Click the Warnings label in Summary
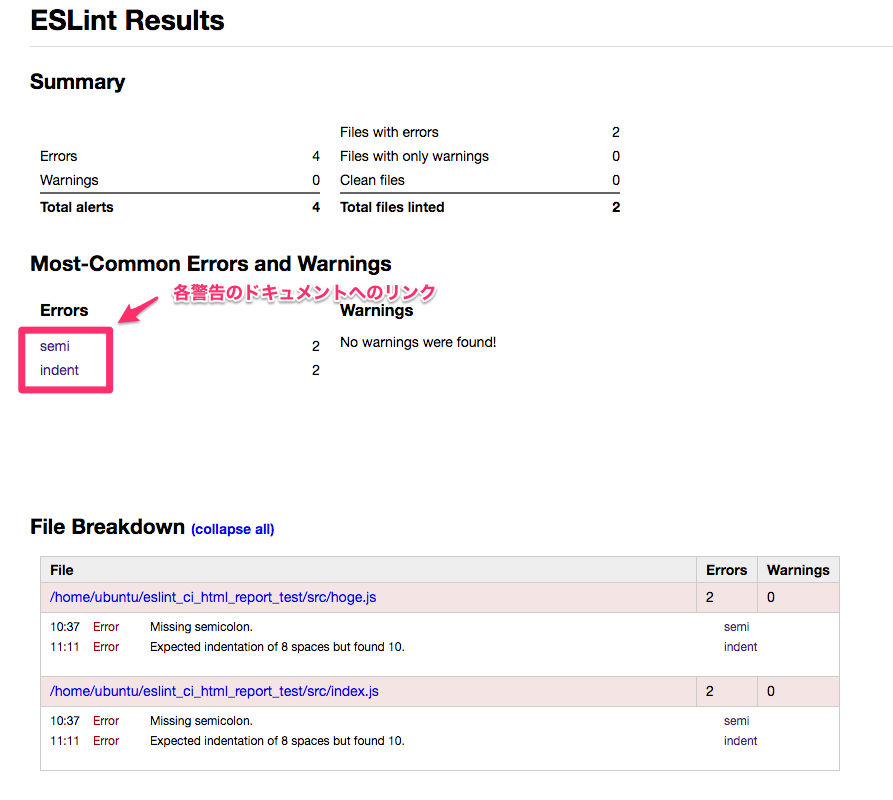 (69, 180)
